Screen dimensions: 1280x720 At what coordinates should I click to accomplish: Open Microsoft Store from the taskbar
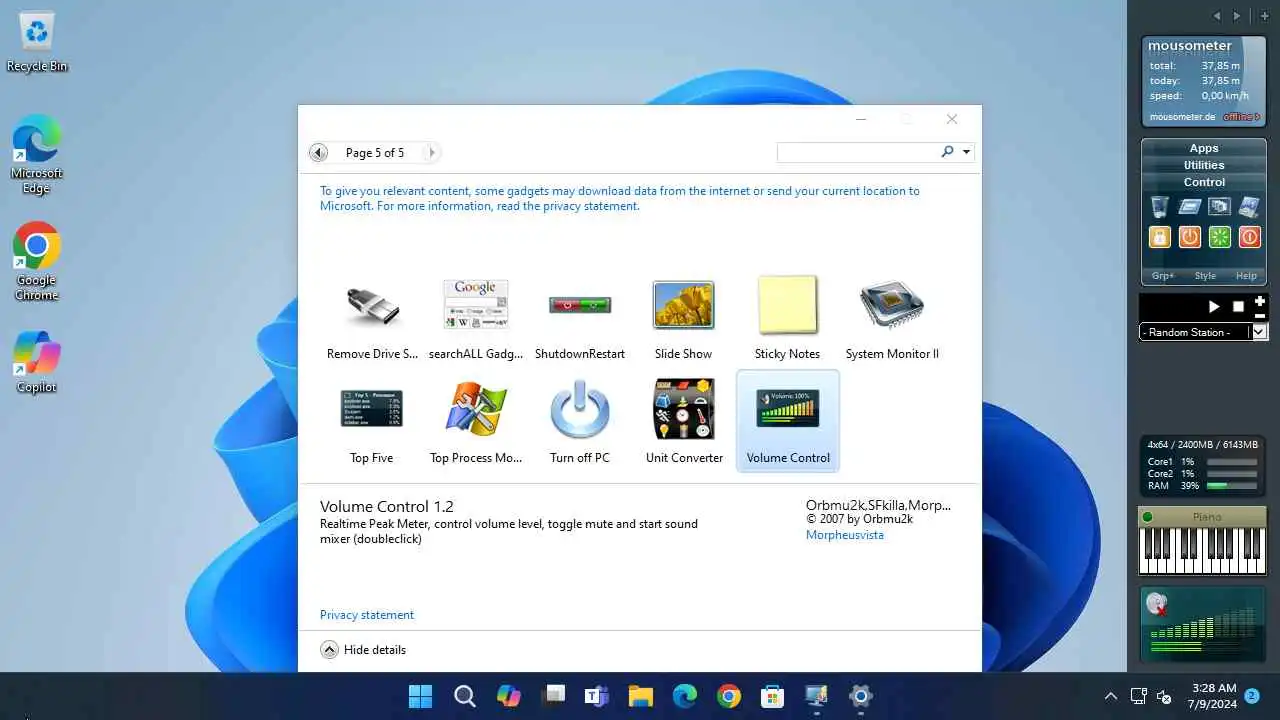point(773,696)
